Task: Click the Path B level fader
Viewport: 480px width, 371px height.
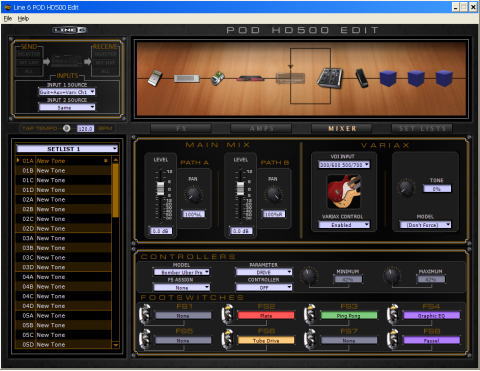Action: click(240, 189)
